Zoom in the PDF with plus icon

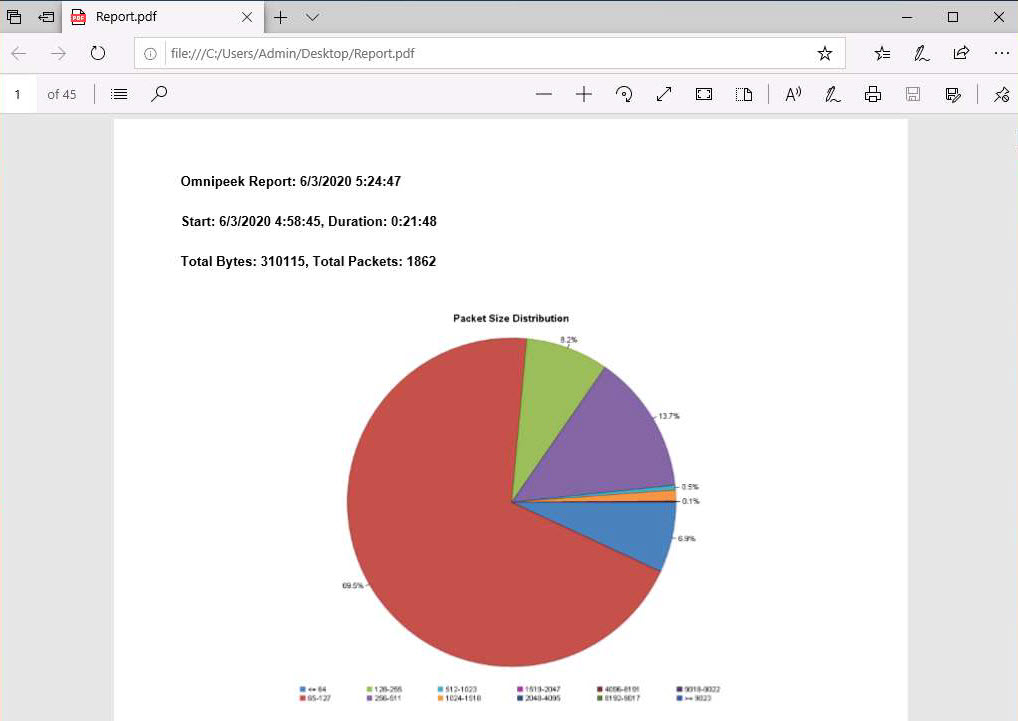click(x=584, y=95)
